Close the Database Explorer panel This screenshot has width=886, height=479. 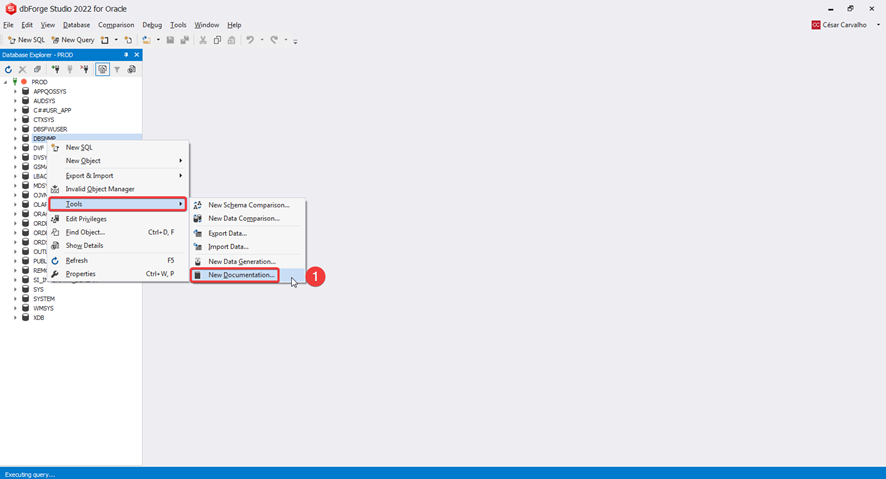pyautogui.click(x=137, y=55)
